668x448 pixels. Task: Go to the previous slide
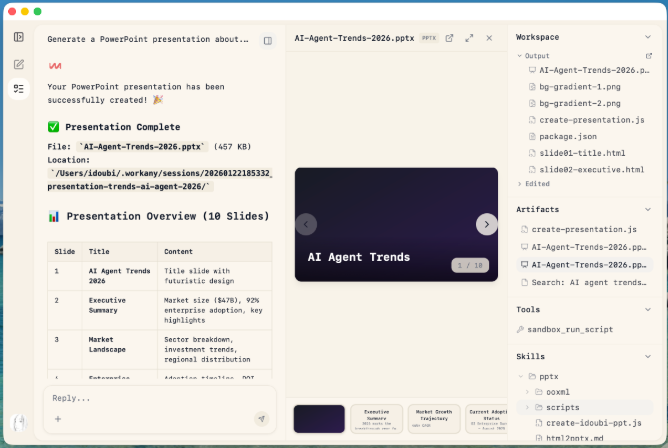(x=306, y=224)
